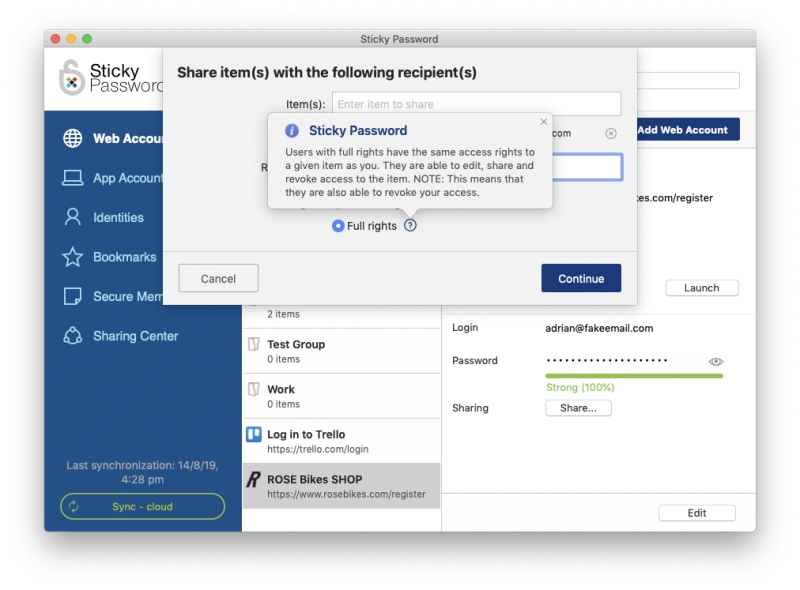Click the Sticky Password padlock logo
This screenshot has width=800, height=590.
click(x=71, y=78)
